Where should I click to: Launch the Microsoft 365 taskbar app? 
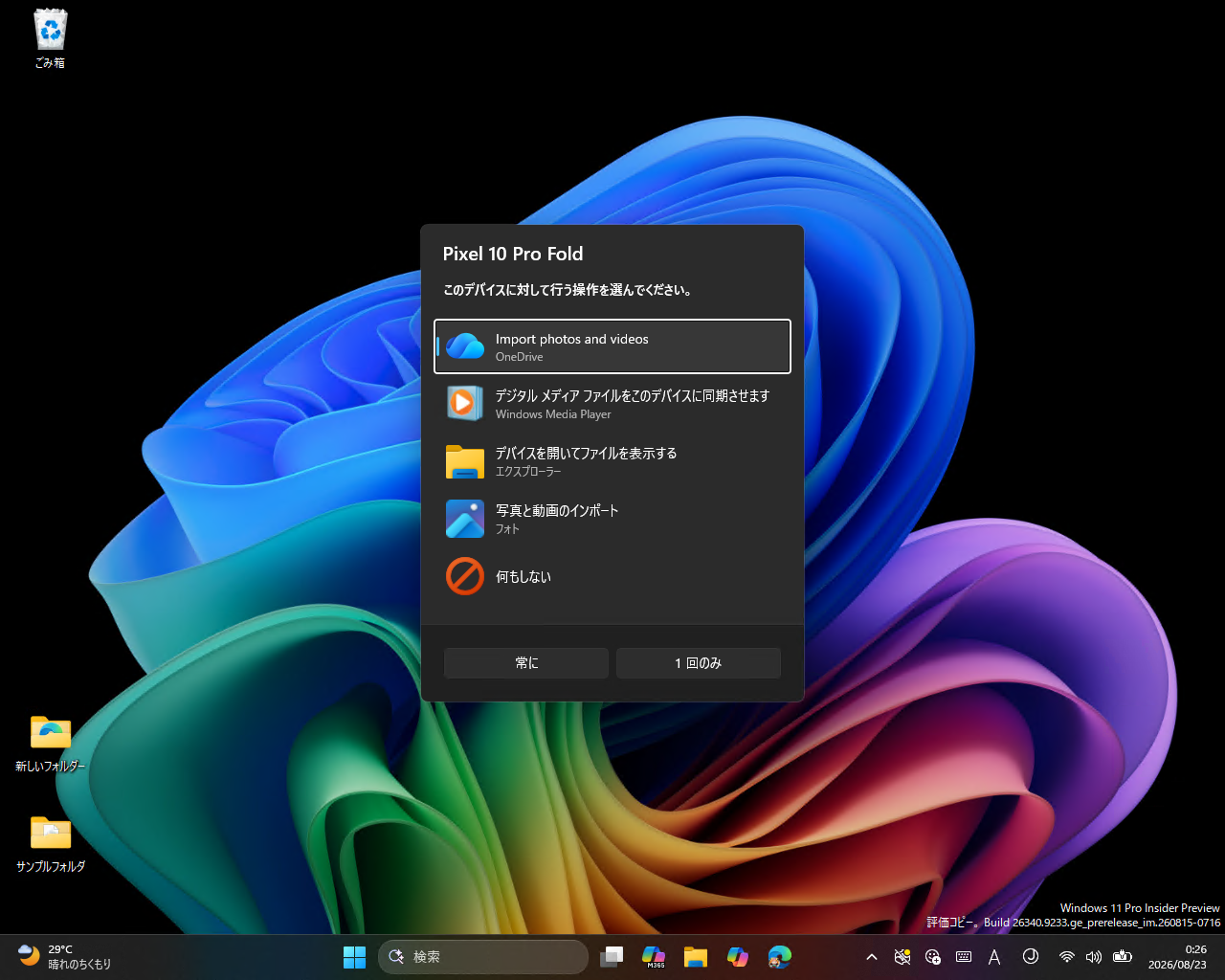[654, 957]
